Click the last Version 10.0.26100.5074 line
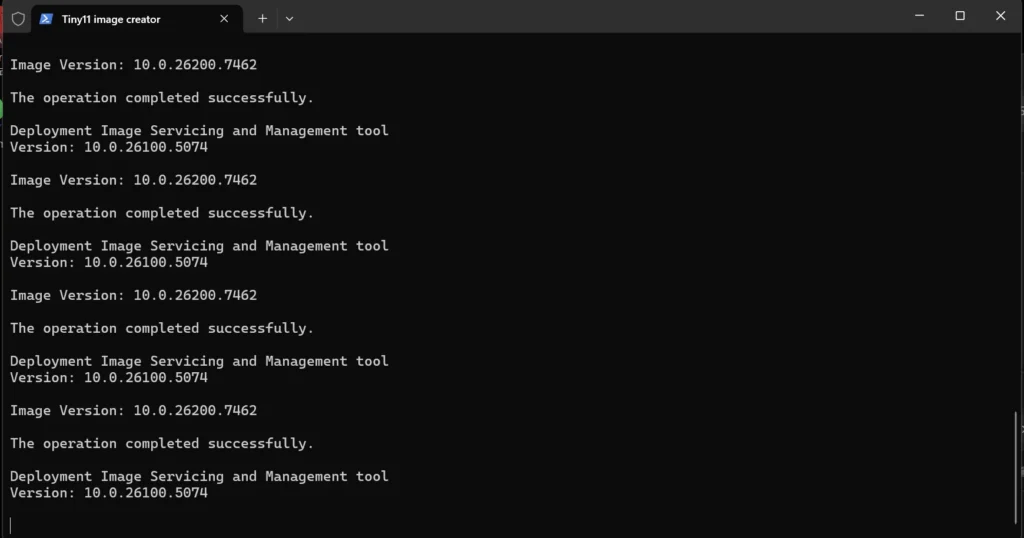Screen dimensions: 1024x538 coord(108,493)
